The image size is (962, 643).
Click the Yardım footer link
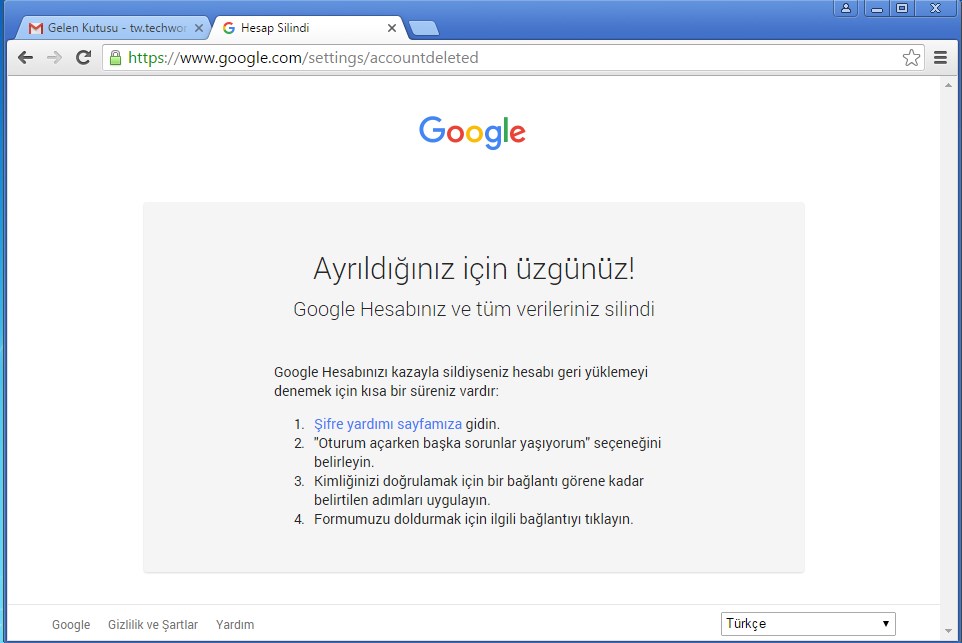click(235, 625)
